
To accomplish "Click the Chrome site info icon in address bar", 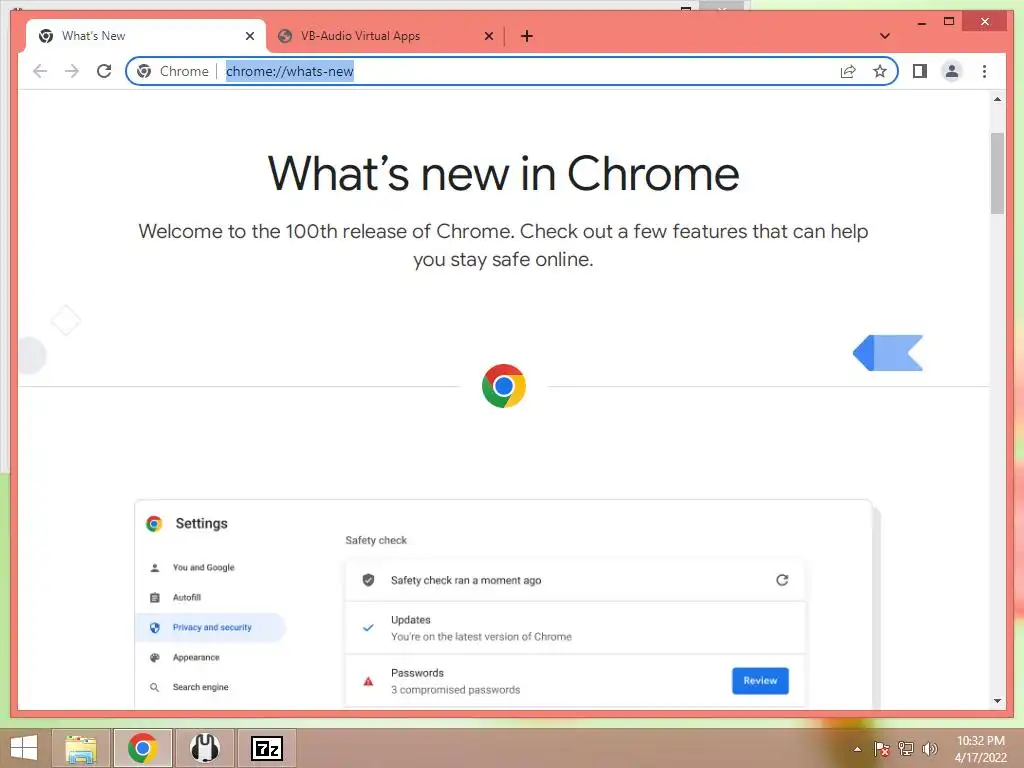I will tap(144, 71).
